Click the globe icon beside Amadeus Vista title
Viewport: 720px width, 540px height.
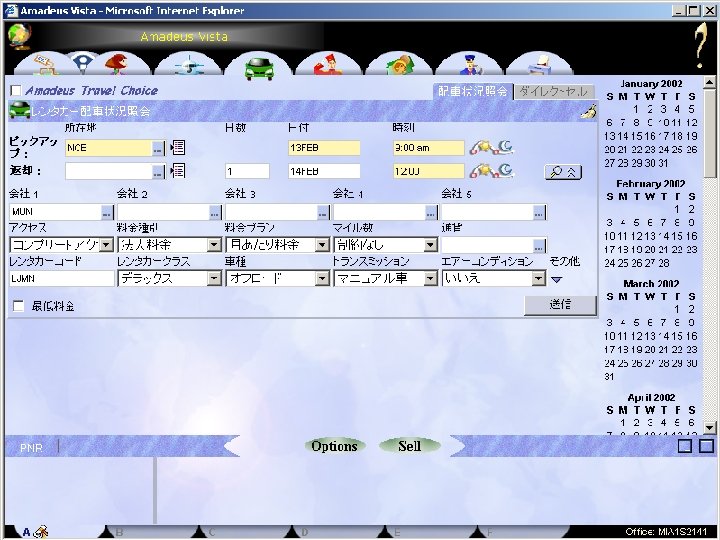(x=20, y=37)
